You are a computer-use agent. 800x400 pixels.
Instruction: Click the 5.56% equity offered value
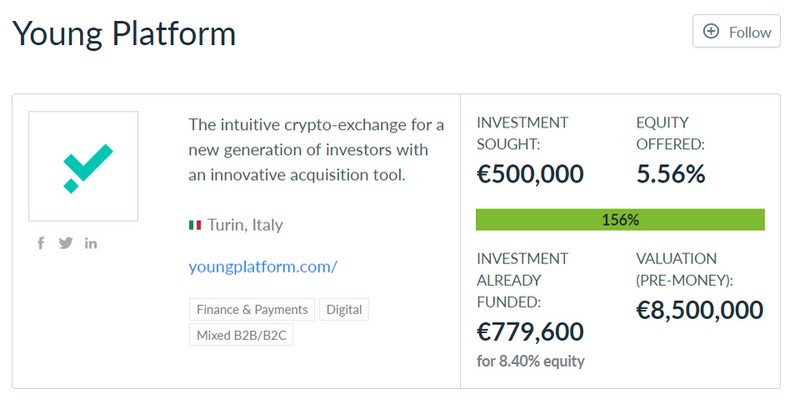(671, 174)
